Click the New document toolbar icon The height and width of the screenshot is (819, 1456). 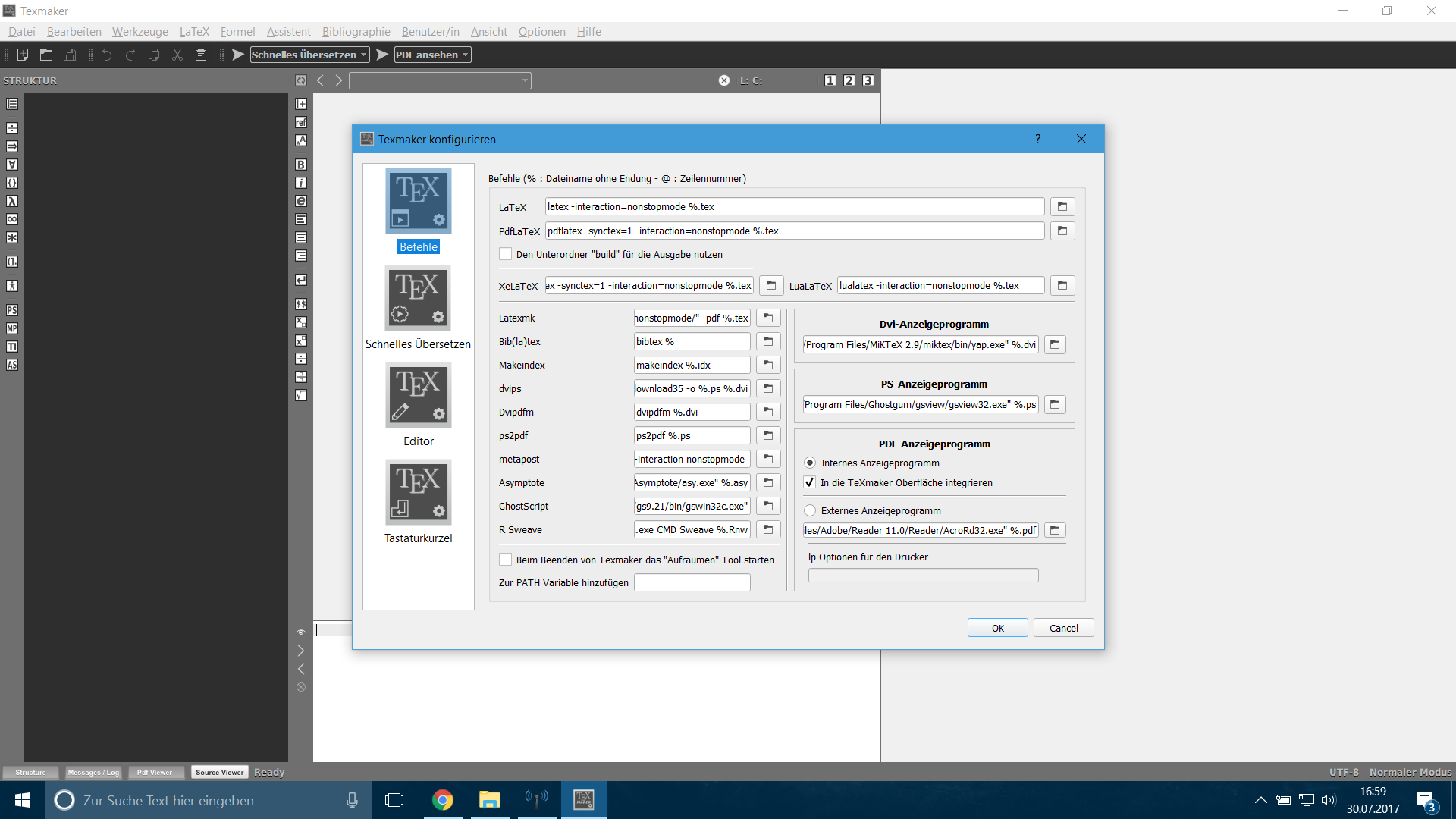[23, 55]
